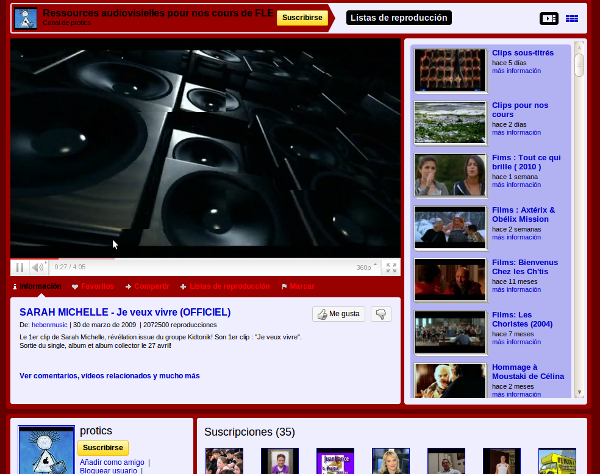600x474 pixels.
Task: Select the Marcar flag tab
Action: click(298, 287)
